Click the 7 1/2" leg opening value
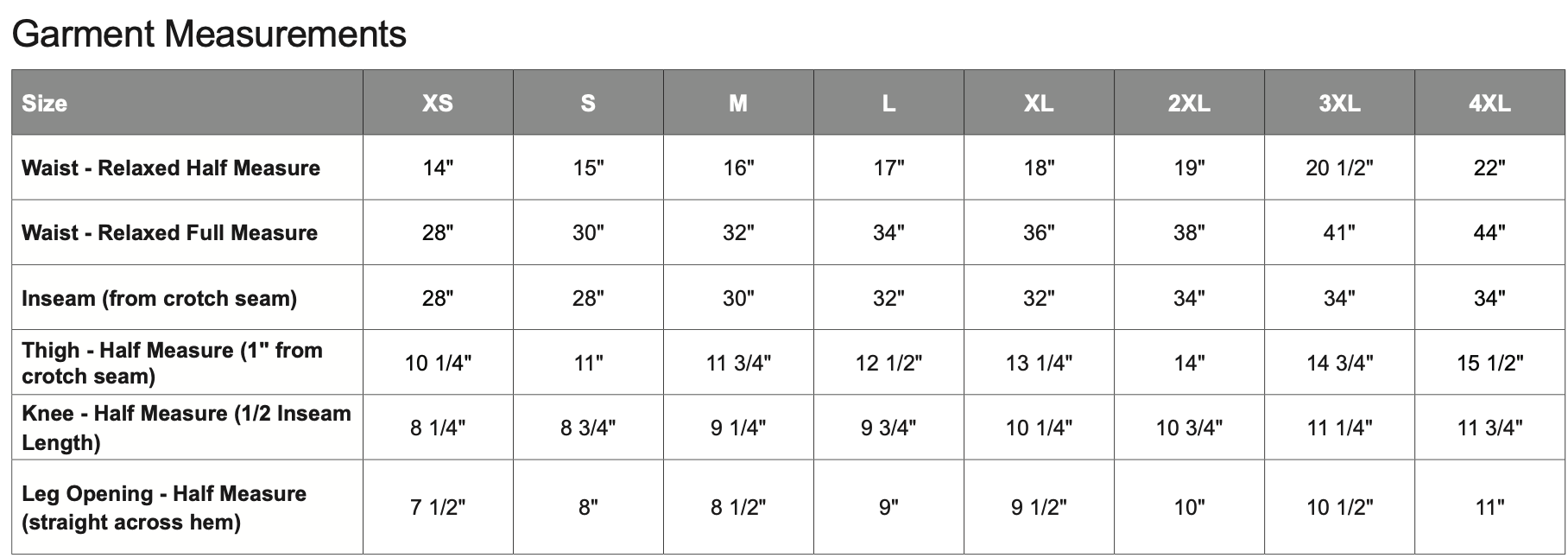The width and height of the screenshot is (1568, 558). coord(438,507)
